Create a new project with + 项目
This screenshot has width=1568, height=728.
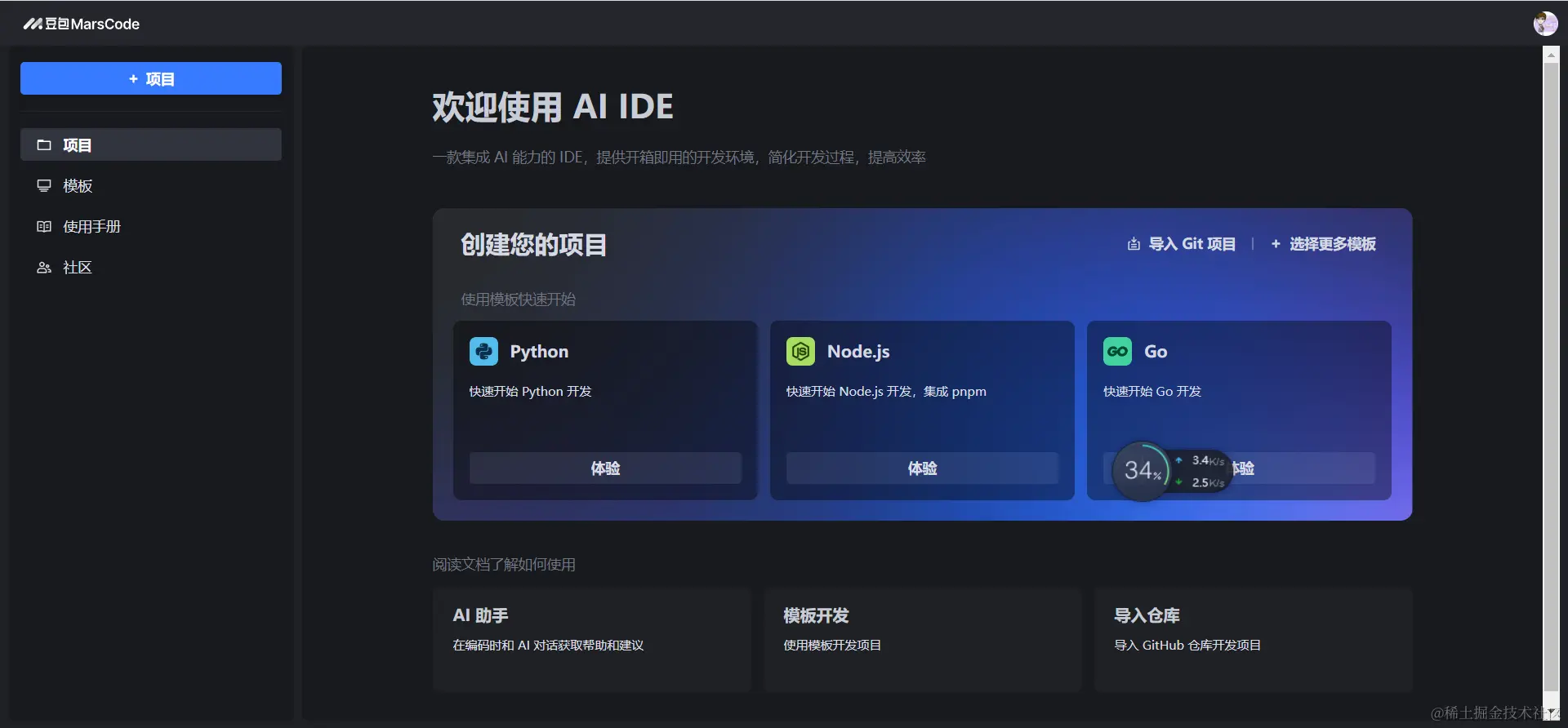click(151, 78)
